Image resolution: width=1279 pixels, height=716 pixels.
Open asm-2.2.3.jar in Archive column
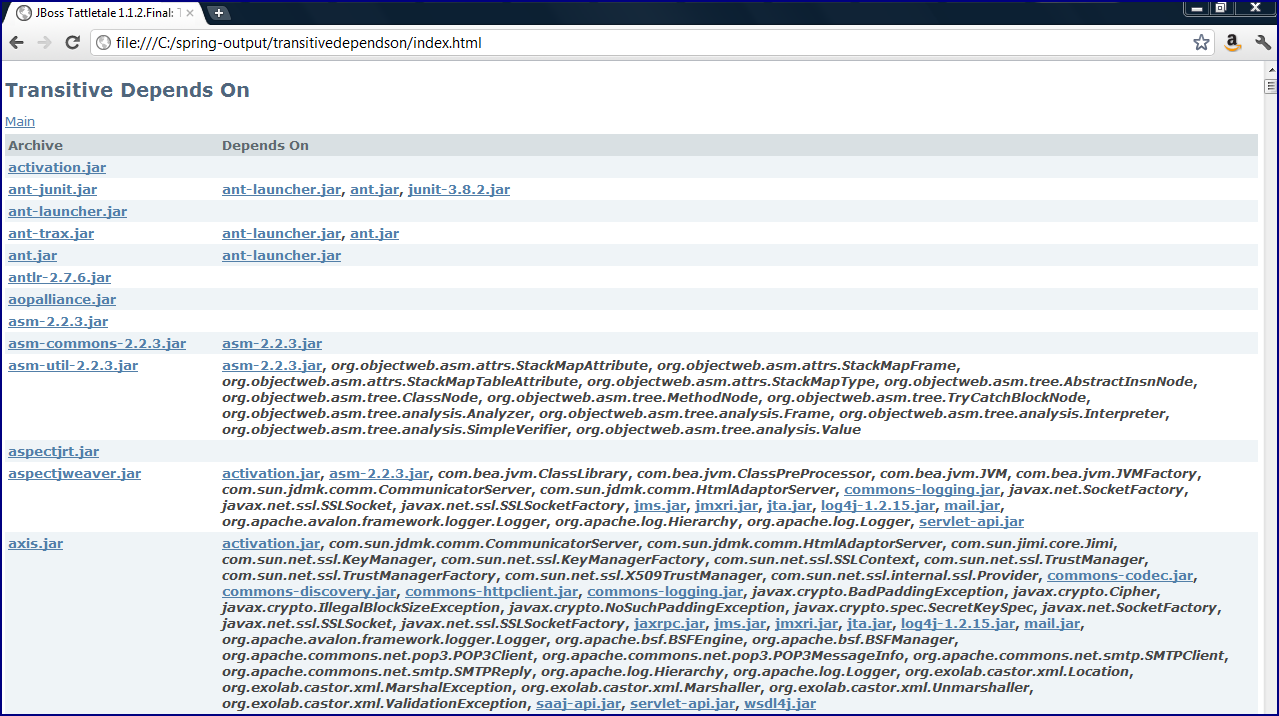pyautogui.click(x=58, y=321)
